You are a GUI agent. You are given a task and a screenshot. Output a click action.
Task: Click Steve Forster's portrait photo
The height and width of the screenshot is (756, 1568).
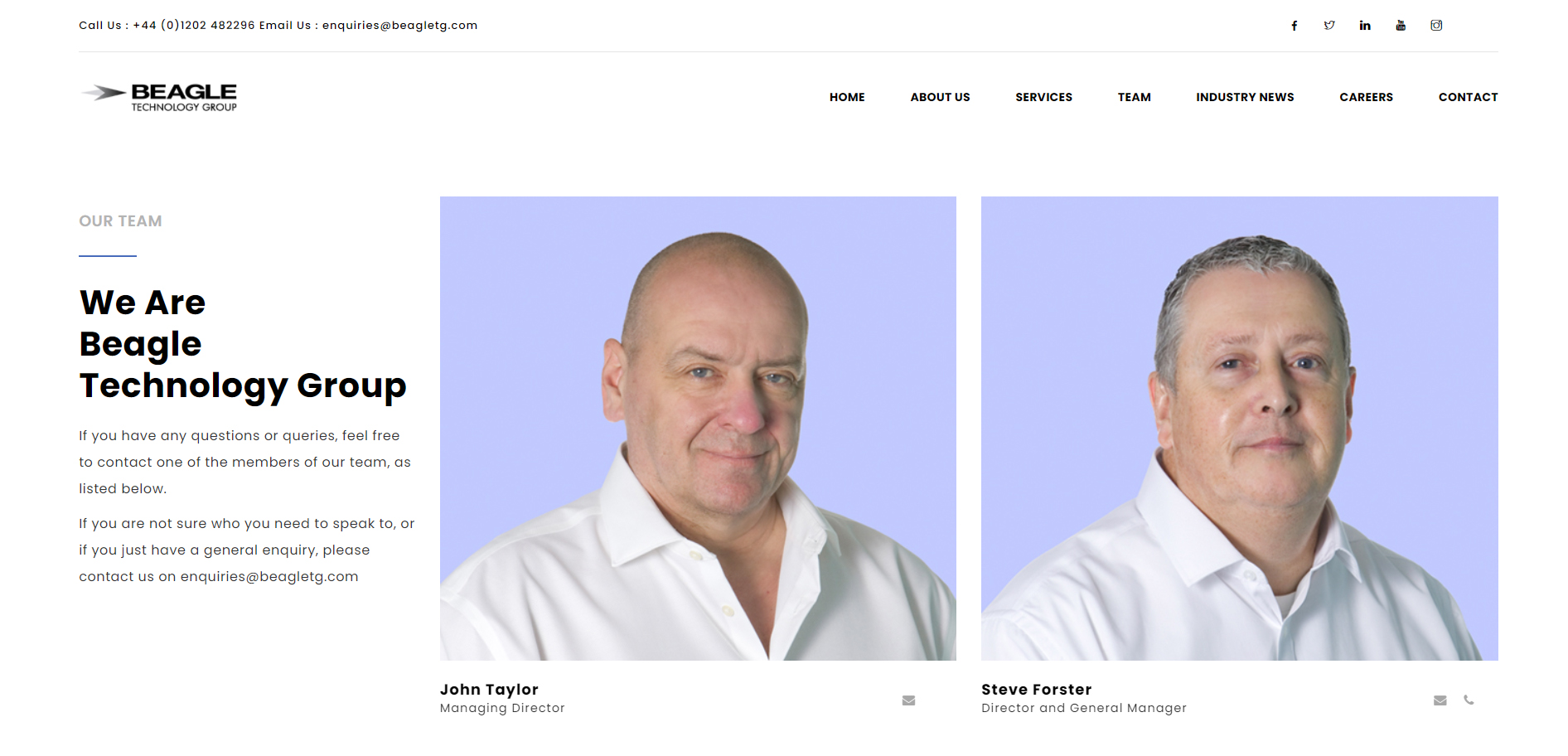1240,429
